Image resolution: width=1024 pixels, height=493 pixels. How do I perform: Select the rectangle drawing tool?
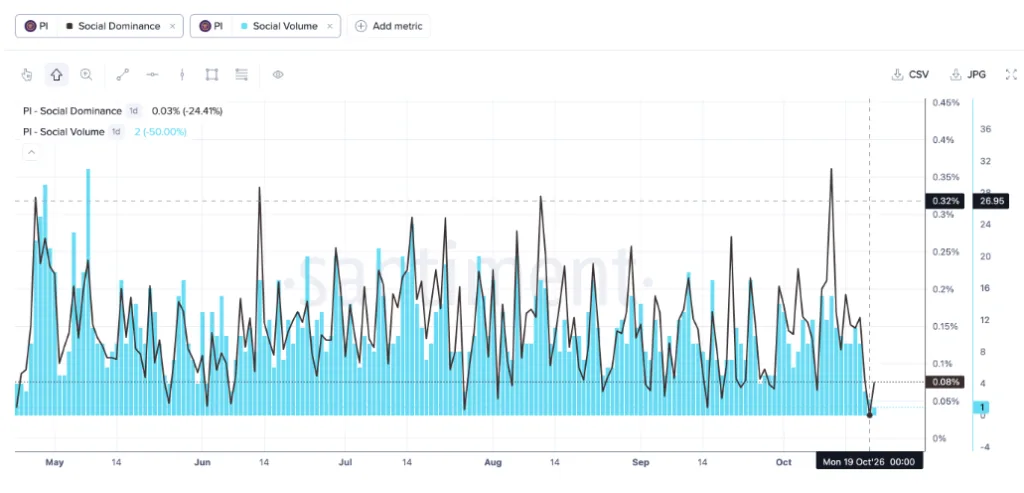(x=212, y=74)
